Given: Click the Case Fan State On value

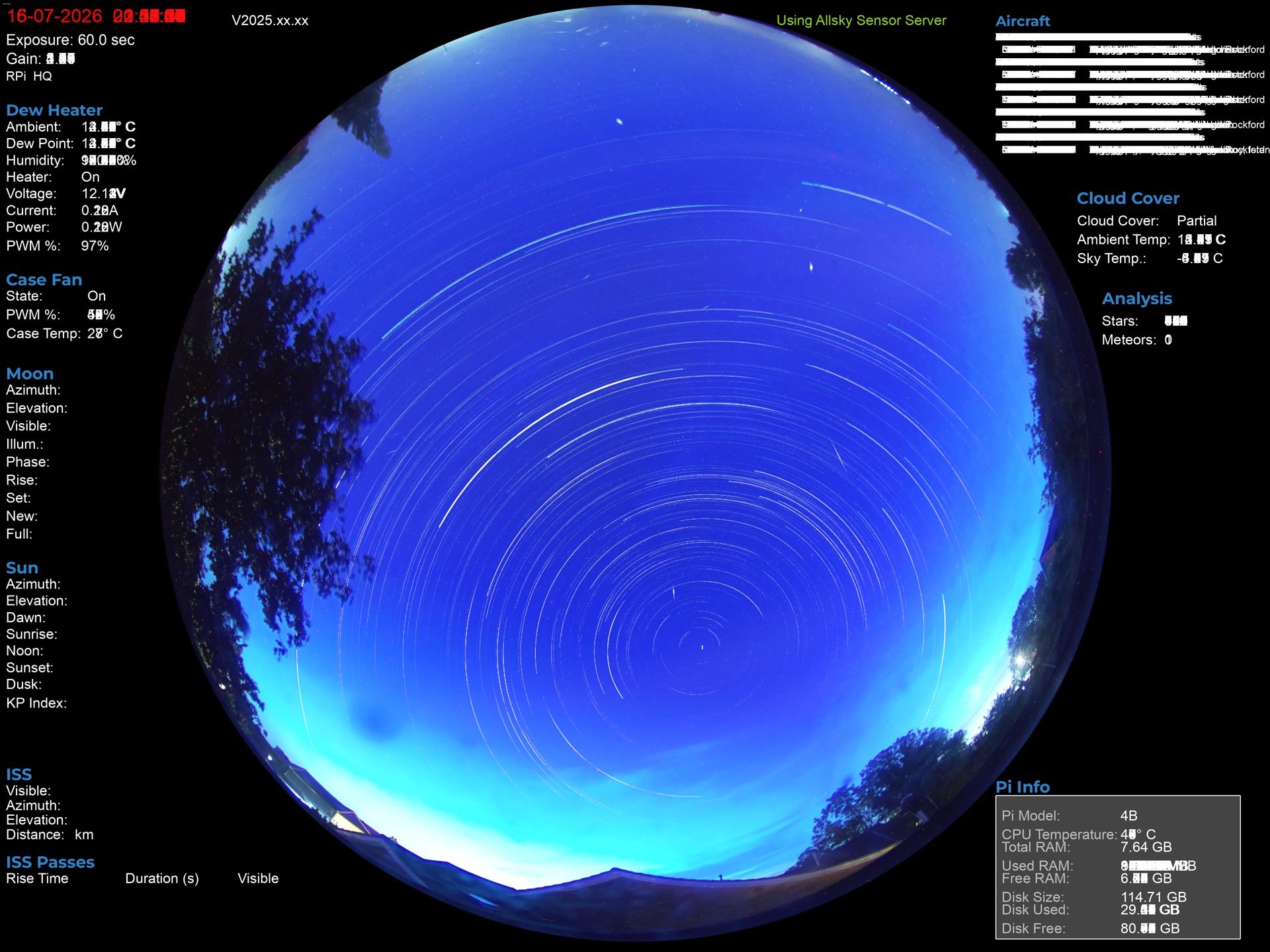Looking at the screenshot, I should point(97,296).
